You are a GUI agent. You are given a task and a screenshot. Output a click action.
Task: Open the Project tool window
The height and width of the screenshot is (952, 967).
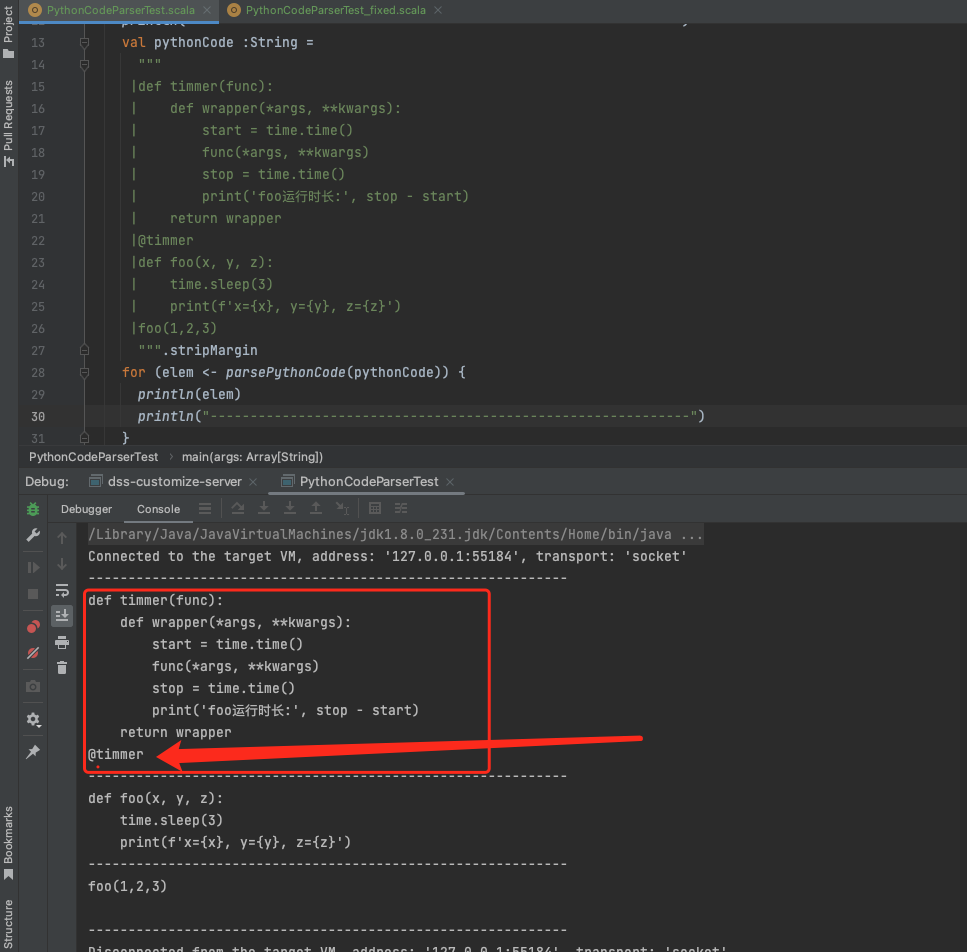[x=9, y=31]
